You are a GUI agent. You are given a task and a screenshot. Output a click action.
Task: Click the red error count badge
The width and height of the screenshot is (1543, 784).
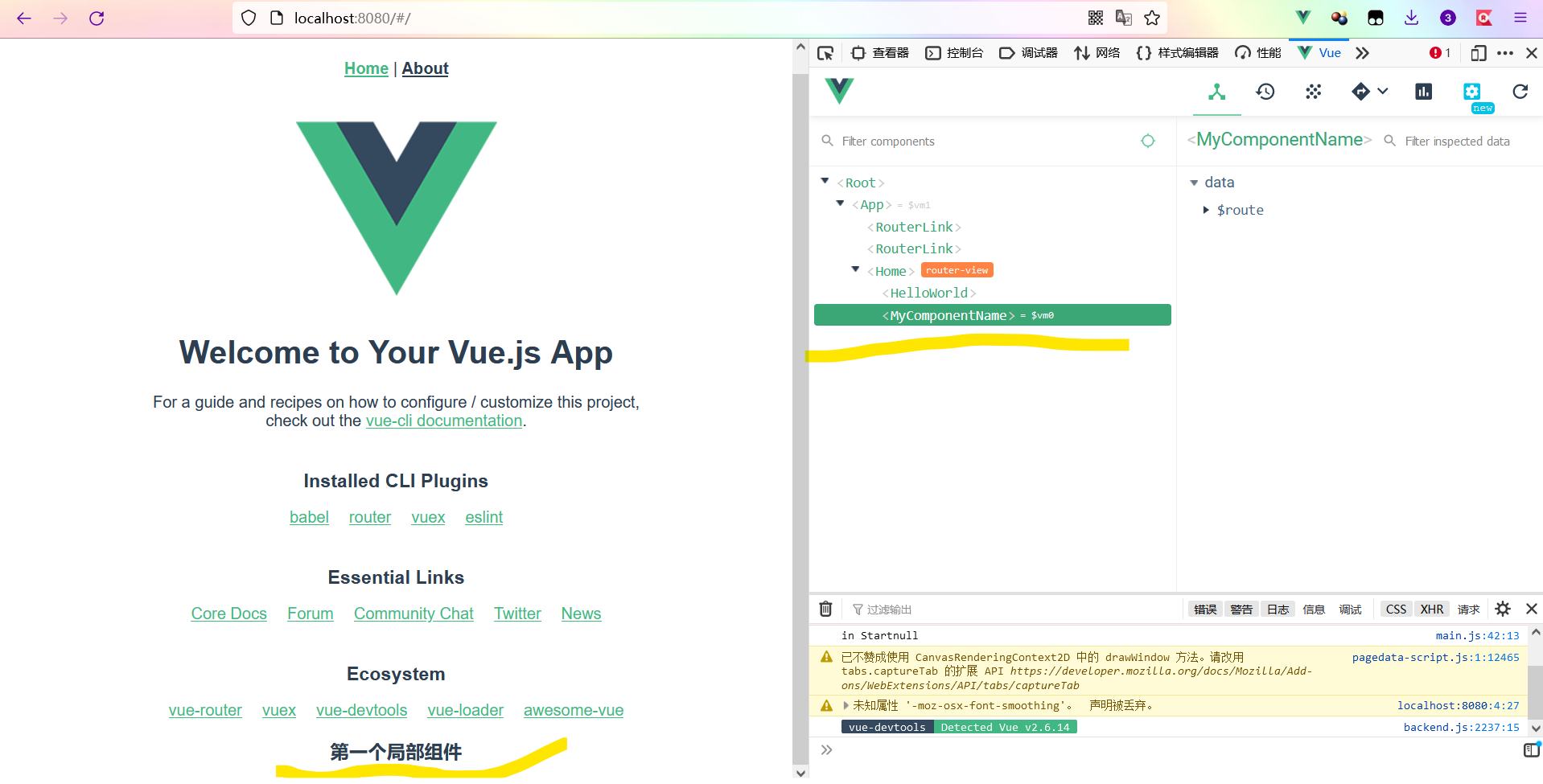pos(1439,53)
